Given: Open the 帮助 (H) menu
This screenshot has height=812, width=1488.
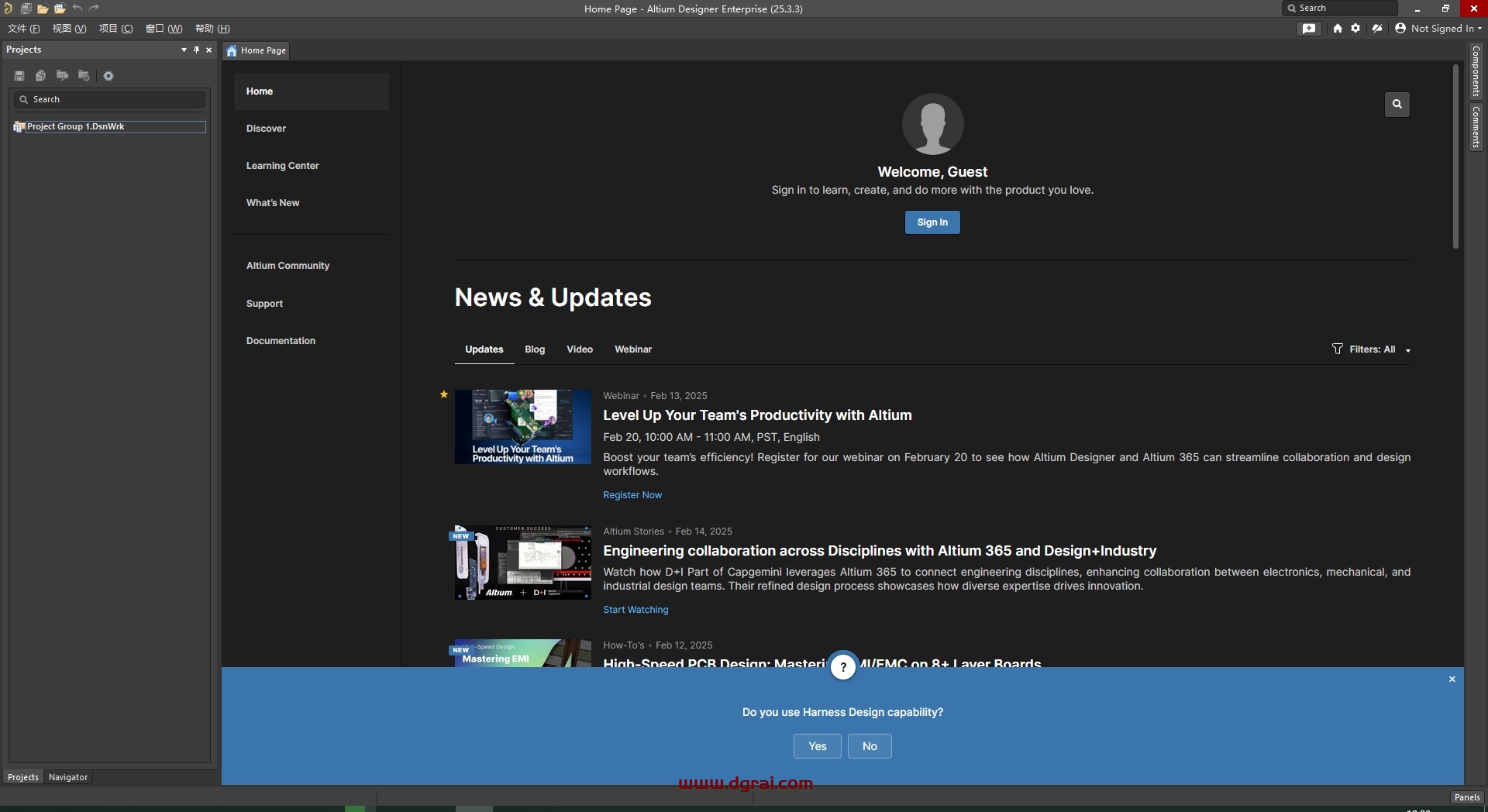Looking at the screenshot, I should 212,29.
